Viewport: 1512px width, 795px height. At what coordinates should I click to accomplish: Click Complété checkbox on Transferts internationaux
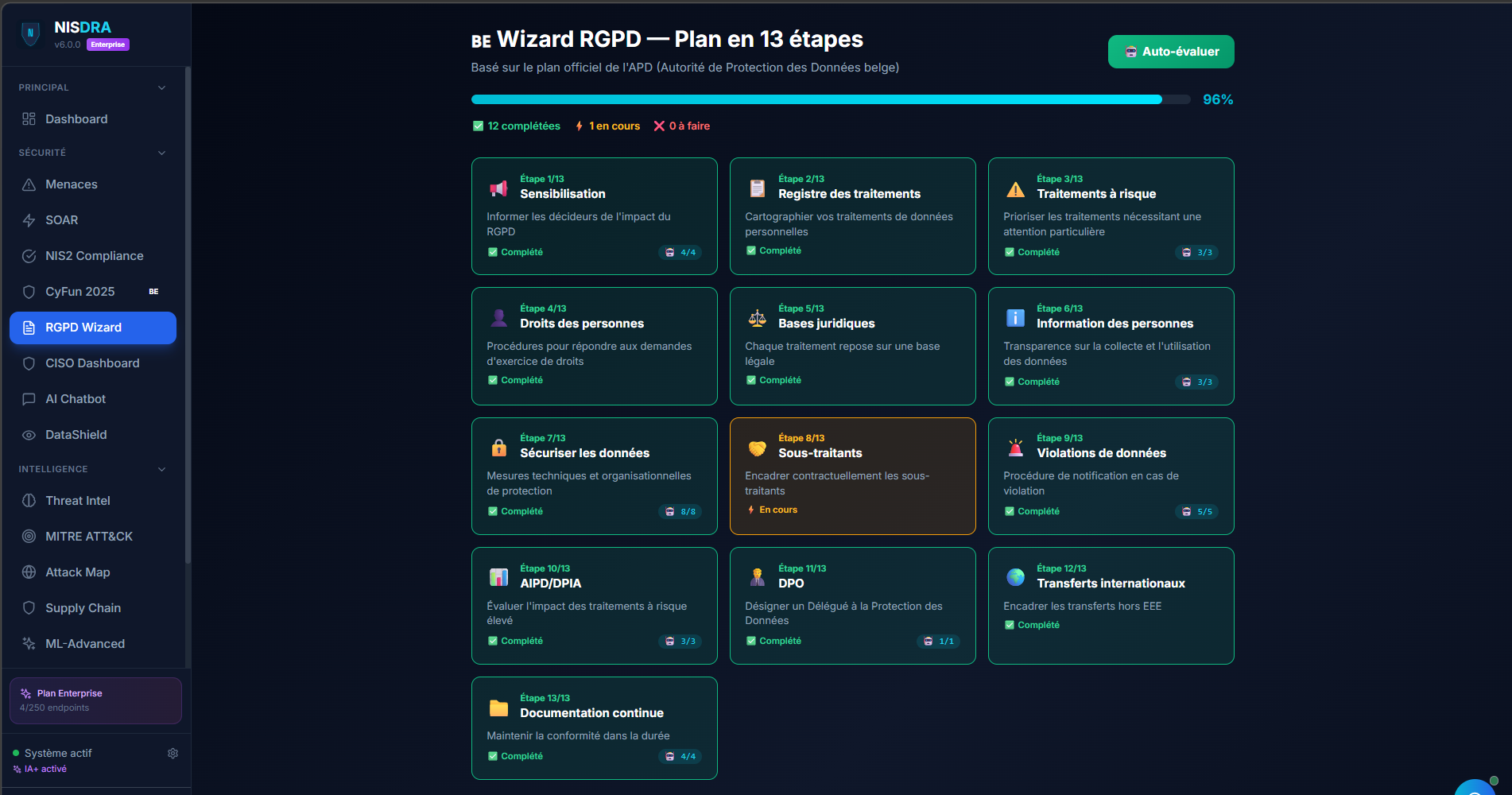pyautogui.click(x=1009, y=625)
